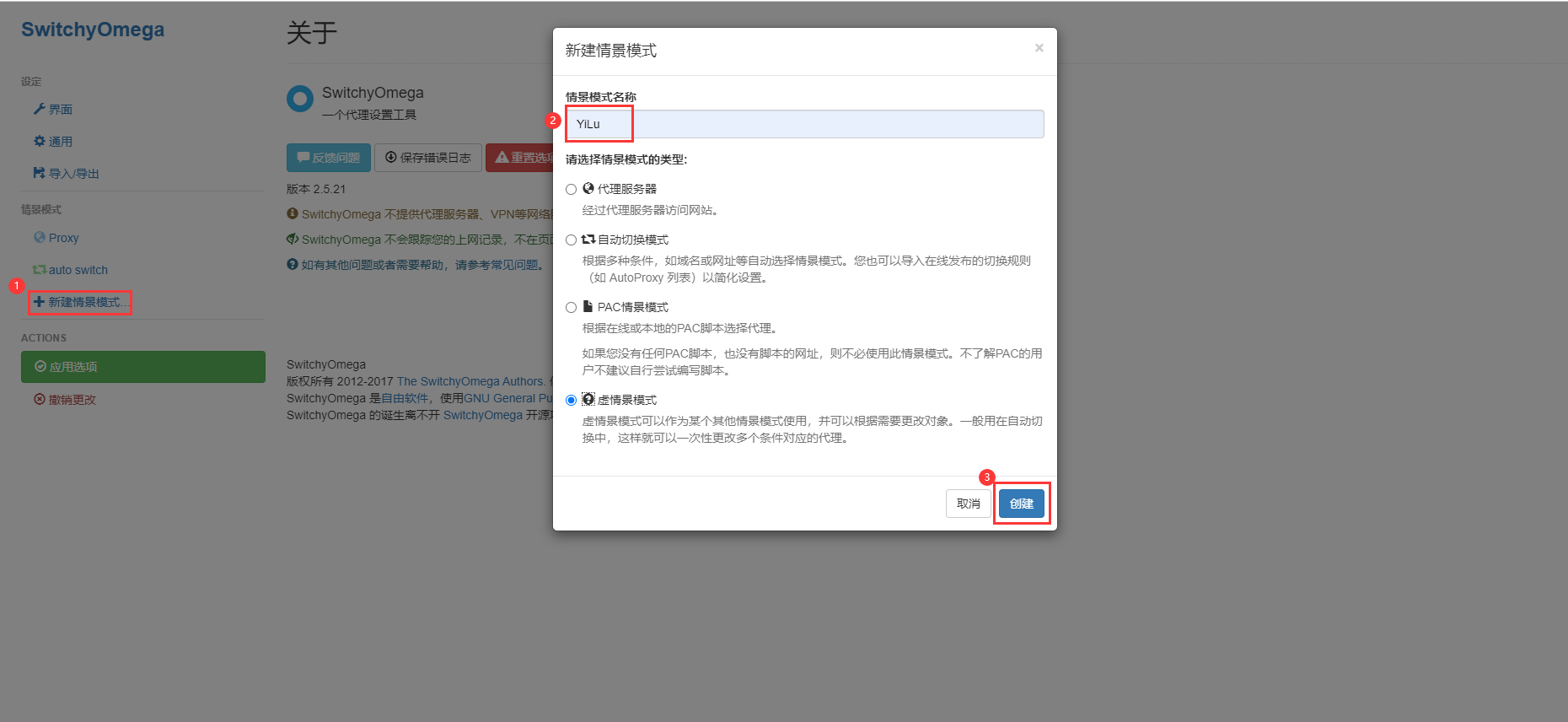Click the question icon beside 虚情景模式
This screenshot has height=722, width=1568.
588,399
